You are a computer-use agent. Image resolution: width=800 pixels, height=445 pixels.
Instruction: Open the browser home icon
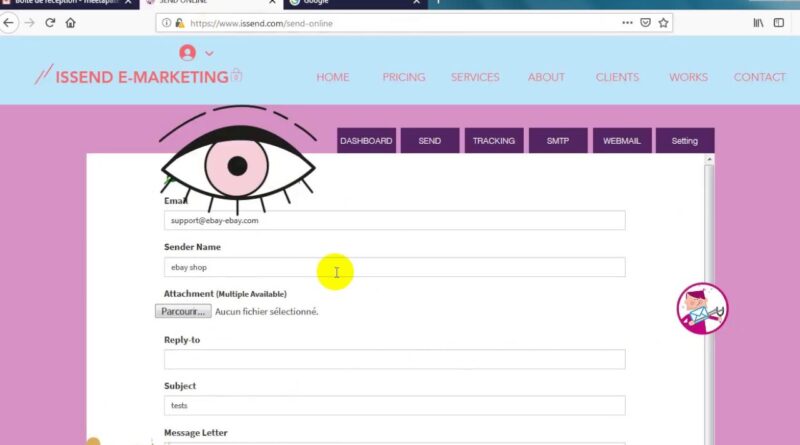(x=70, y=23)
